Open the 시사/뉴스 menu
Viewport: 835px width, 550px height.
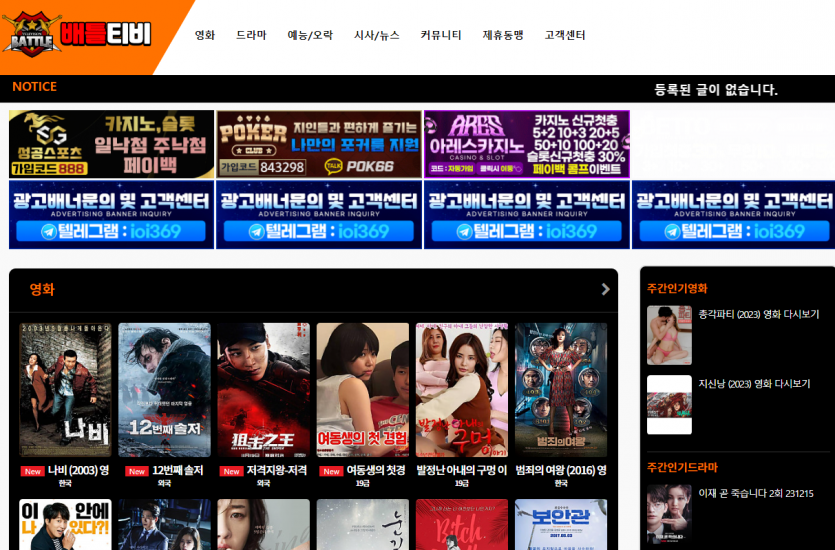click(376, 35)
